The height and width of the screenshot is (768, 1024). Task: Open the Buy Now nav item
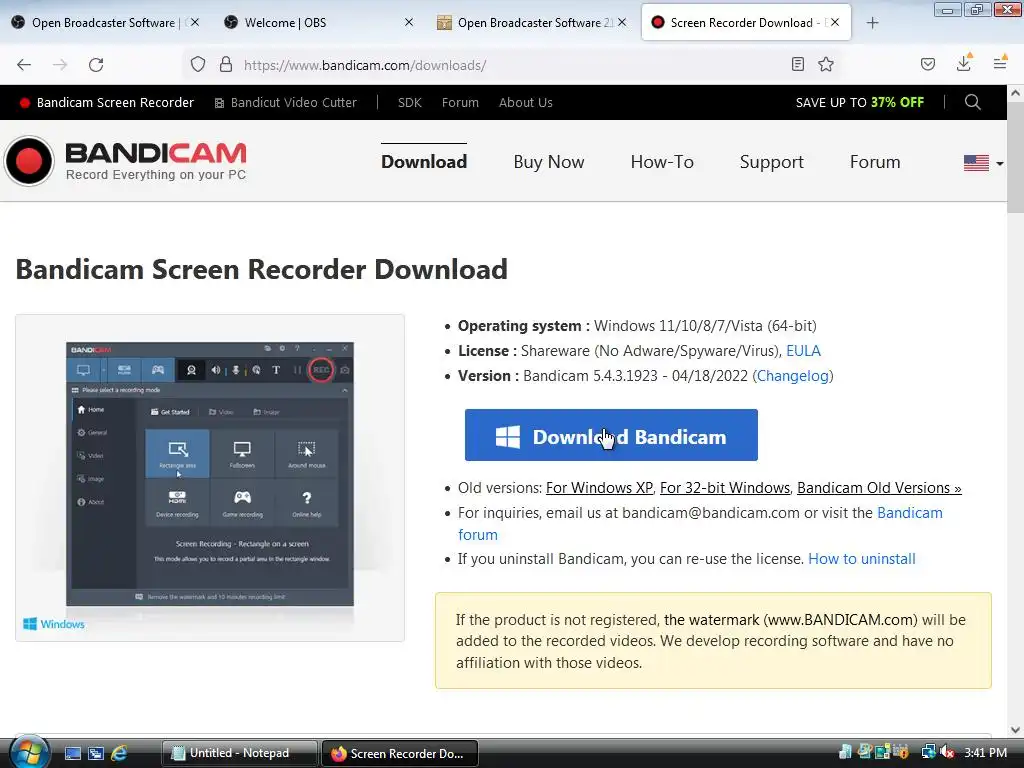pos(549,162)
